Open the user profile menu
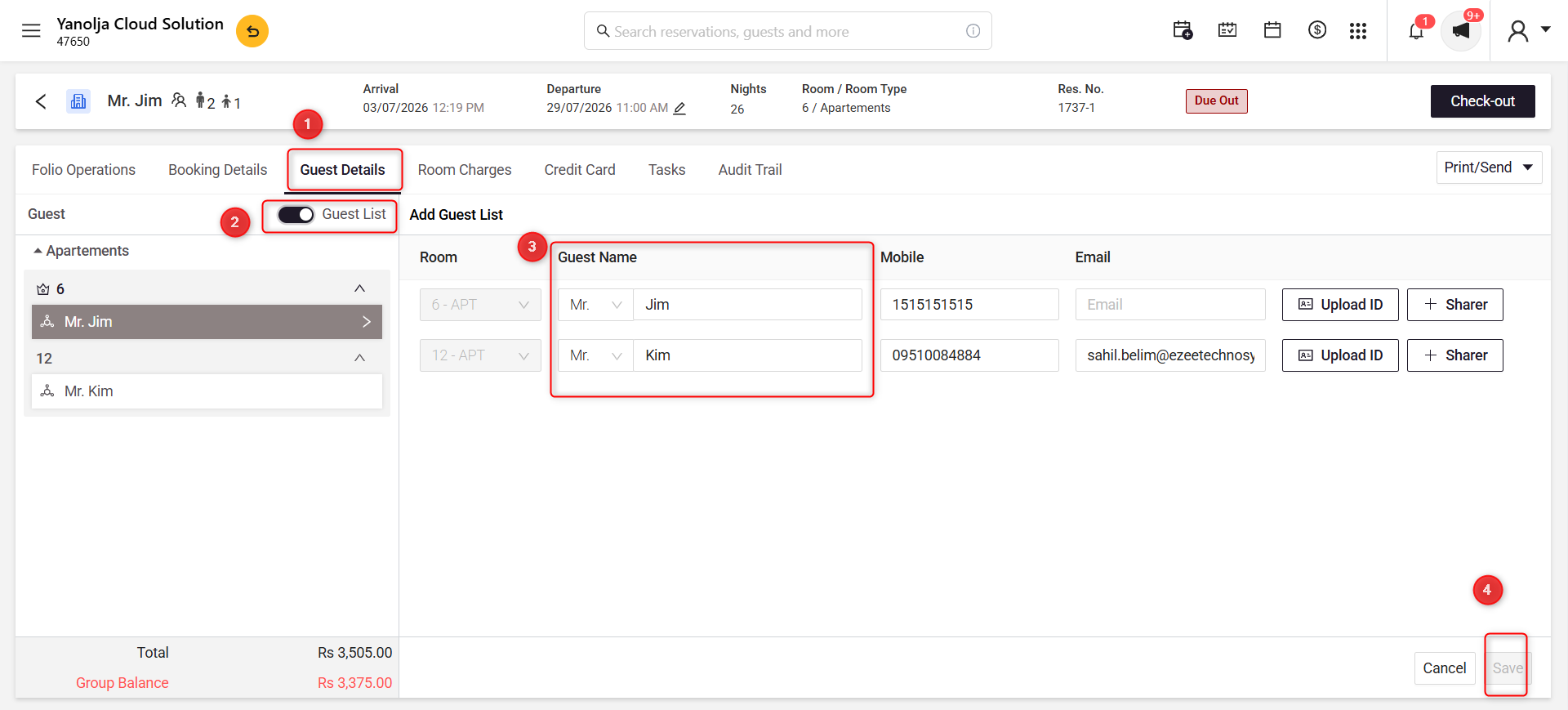1568x710 pixels. coord(1528,31)
